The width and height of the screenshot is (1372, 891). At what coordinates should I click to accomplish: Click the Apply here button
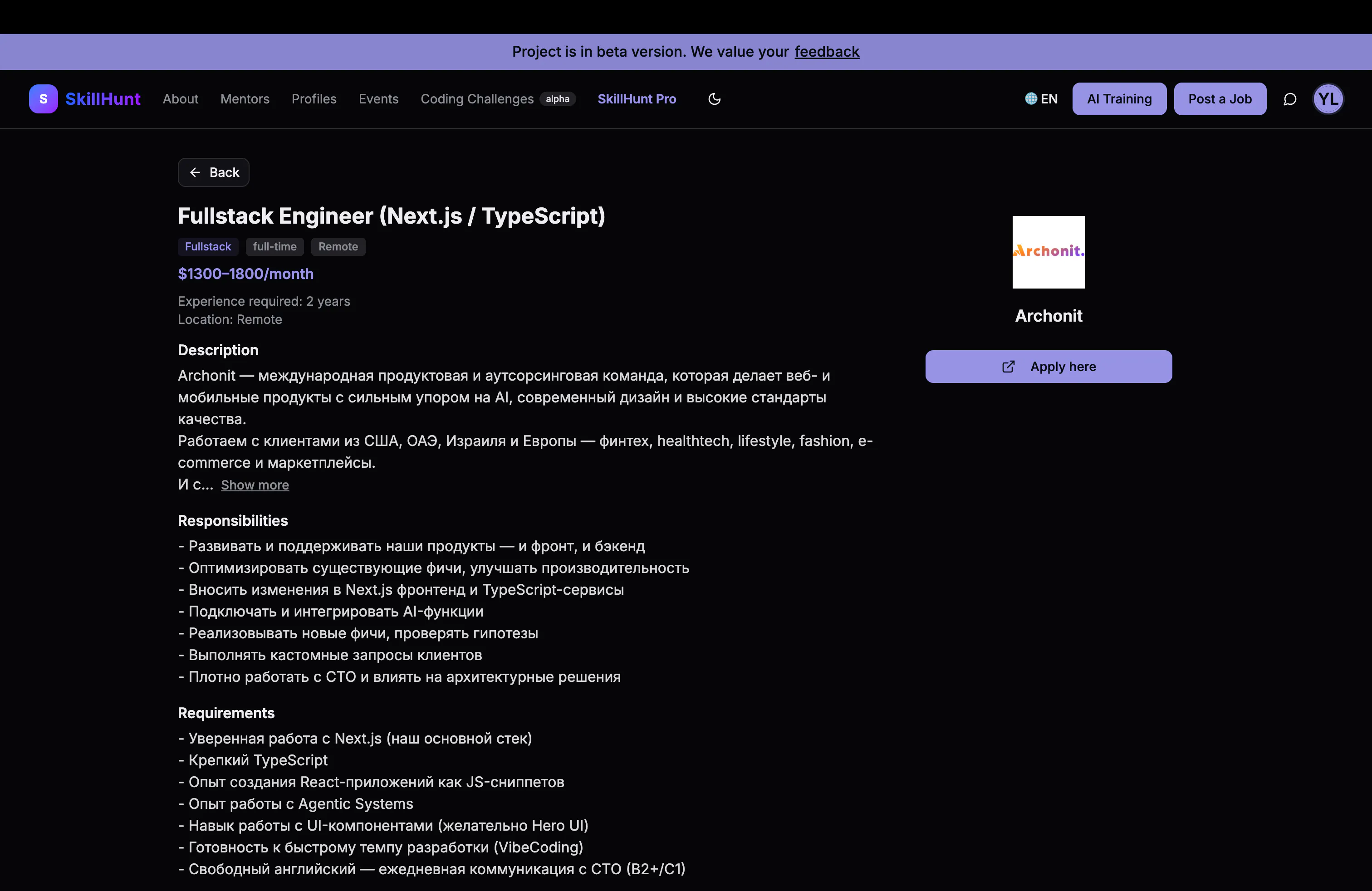point(1049,367)
